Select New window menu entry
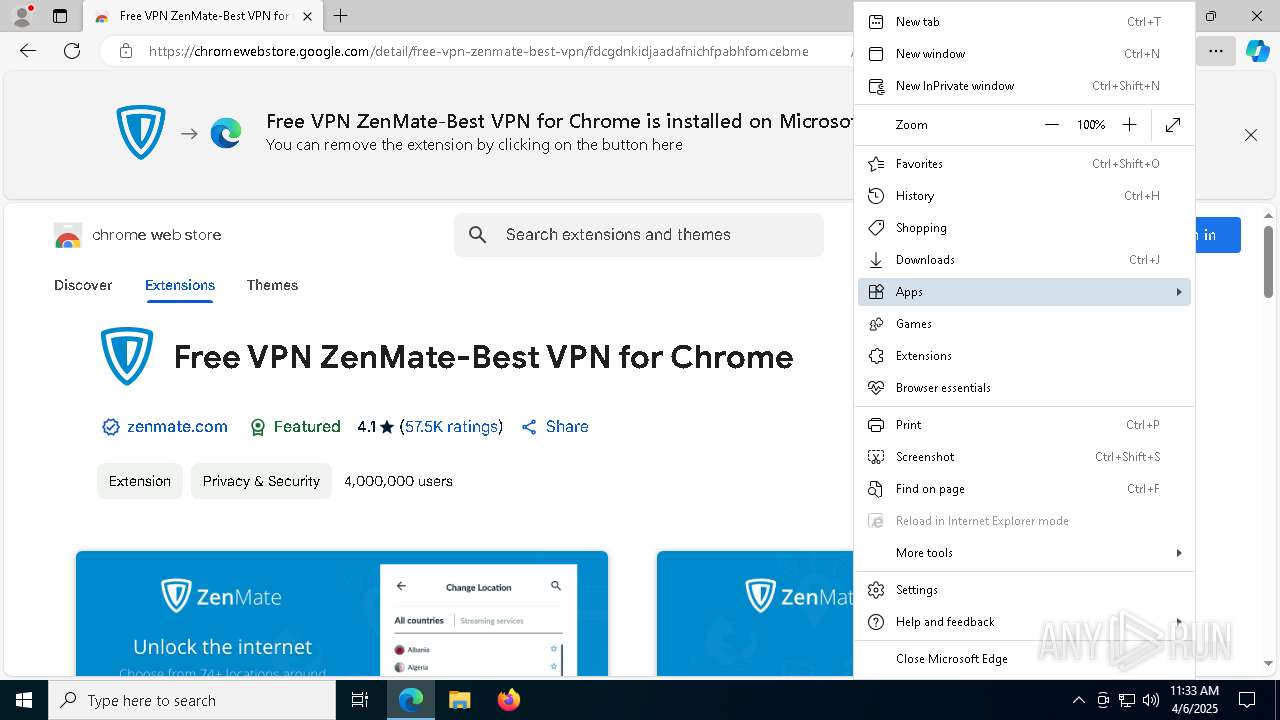Image resolution: width=1280 pixels, height=720 pixels. [1024, 54]
